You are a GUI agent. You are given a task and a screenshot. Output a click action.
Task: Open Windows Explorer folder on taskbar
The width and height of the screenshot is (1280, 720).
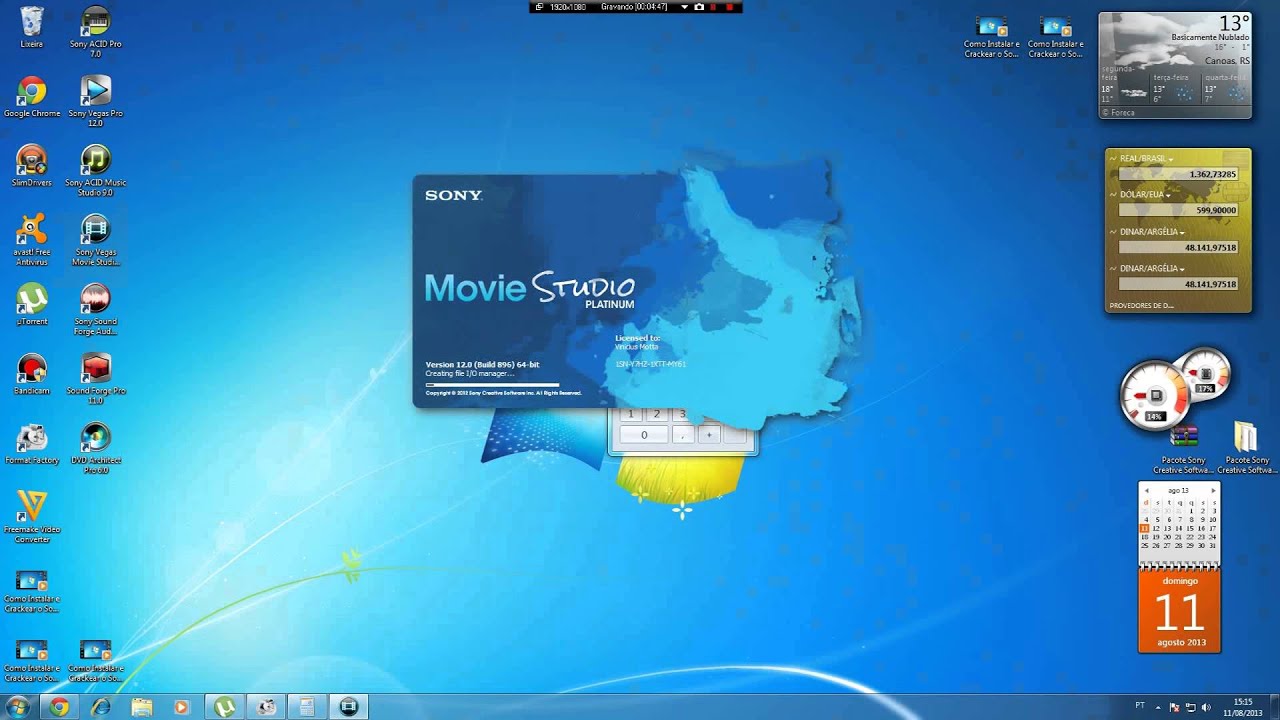[142, 707]
